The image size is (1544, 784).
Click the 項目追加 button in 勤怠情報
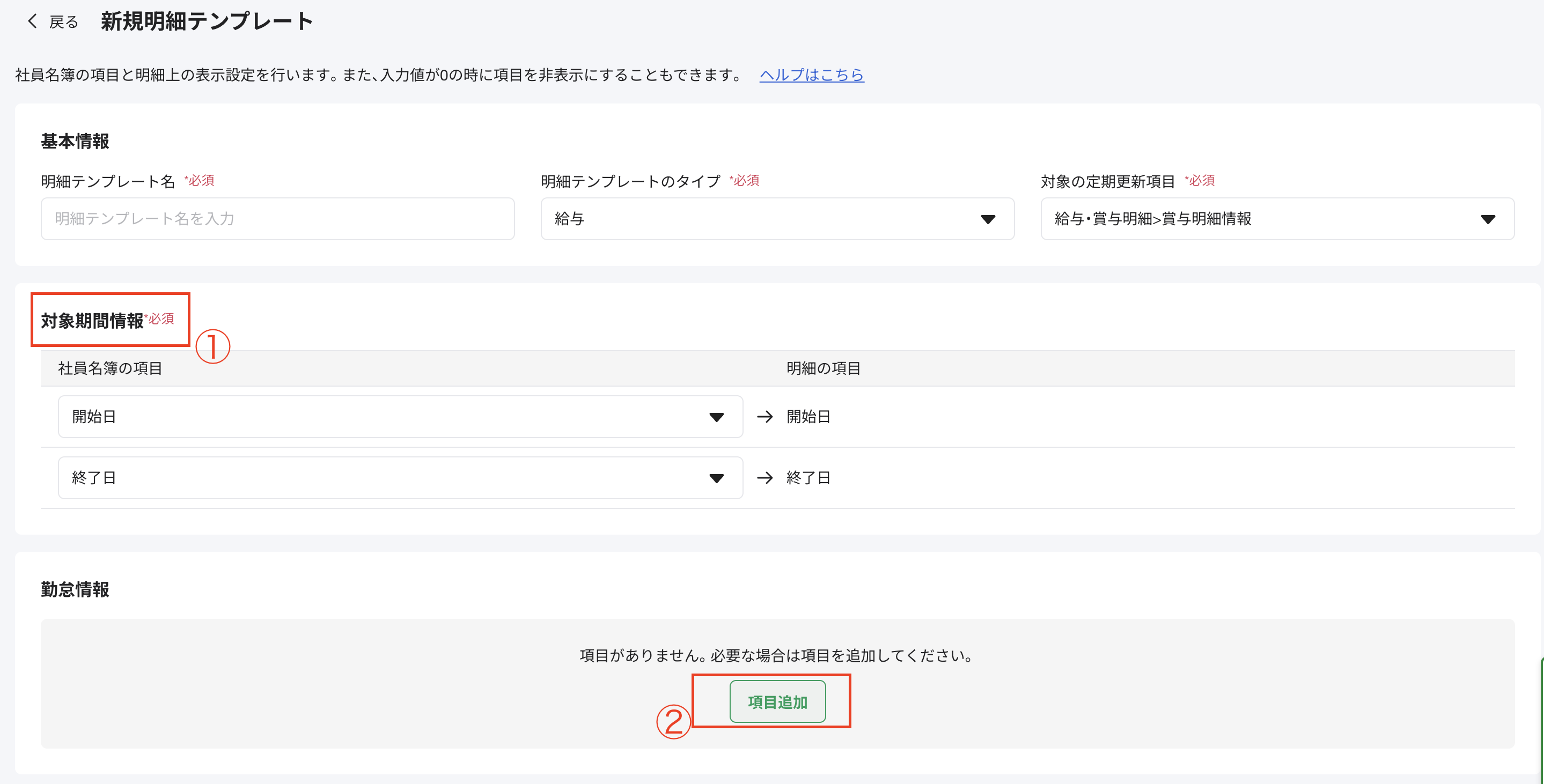click(x=777, y=701)
